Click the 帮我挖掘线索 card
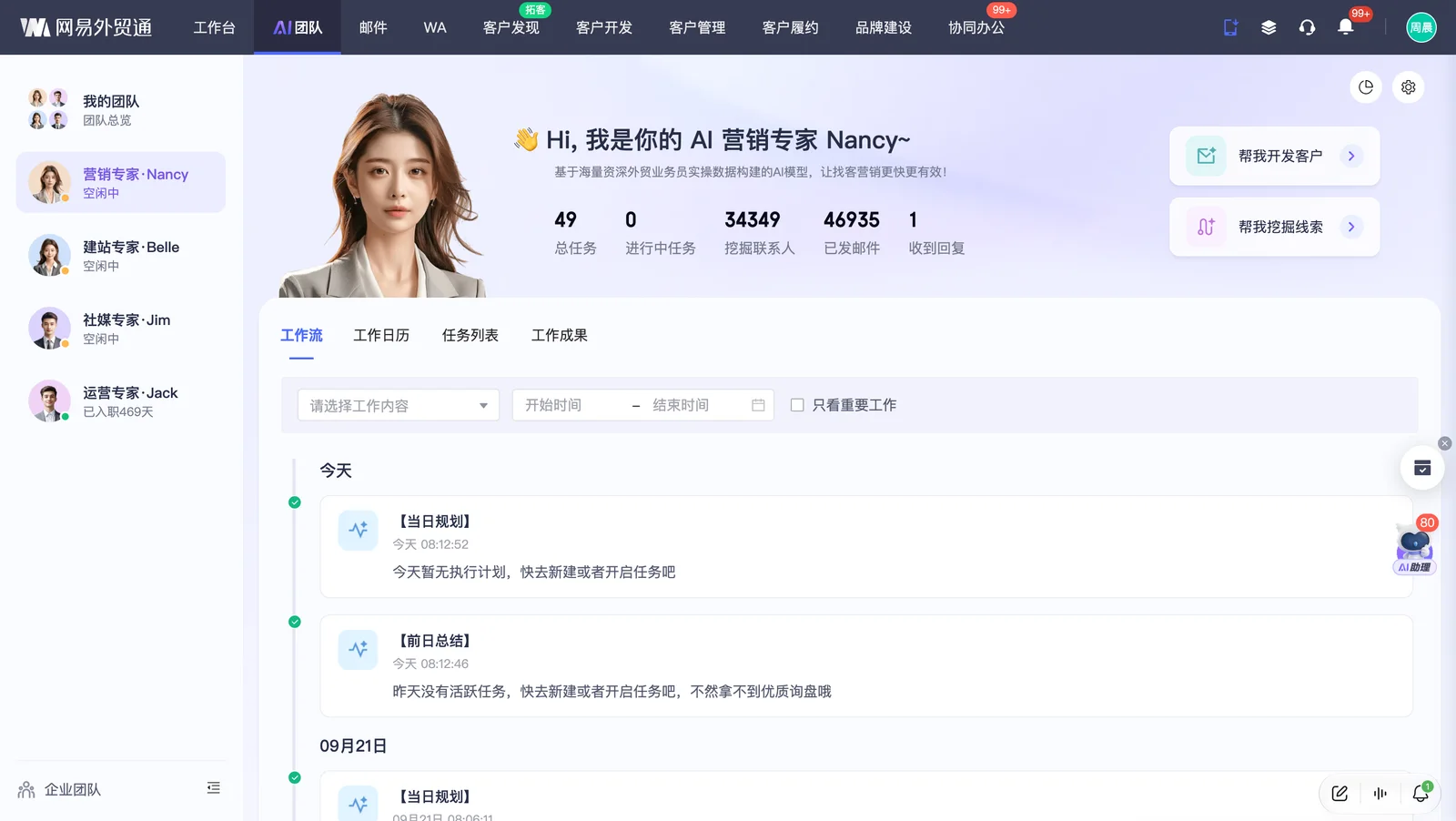Viewport: 1456px width, 821px height. pos(1274,227)
